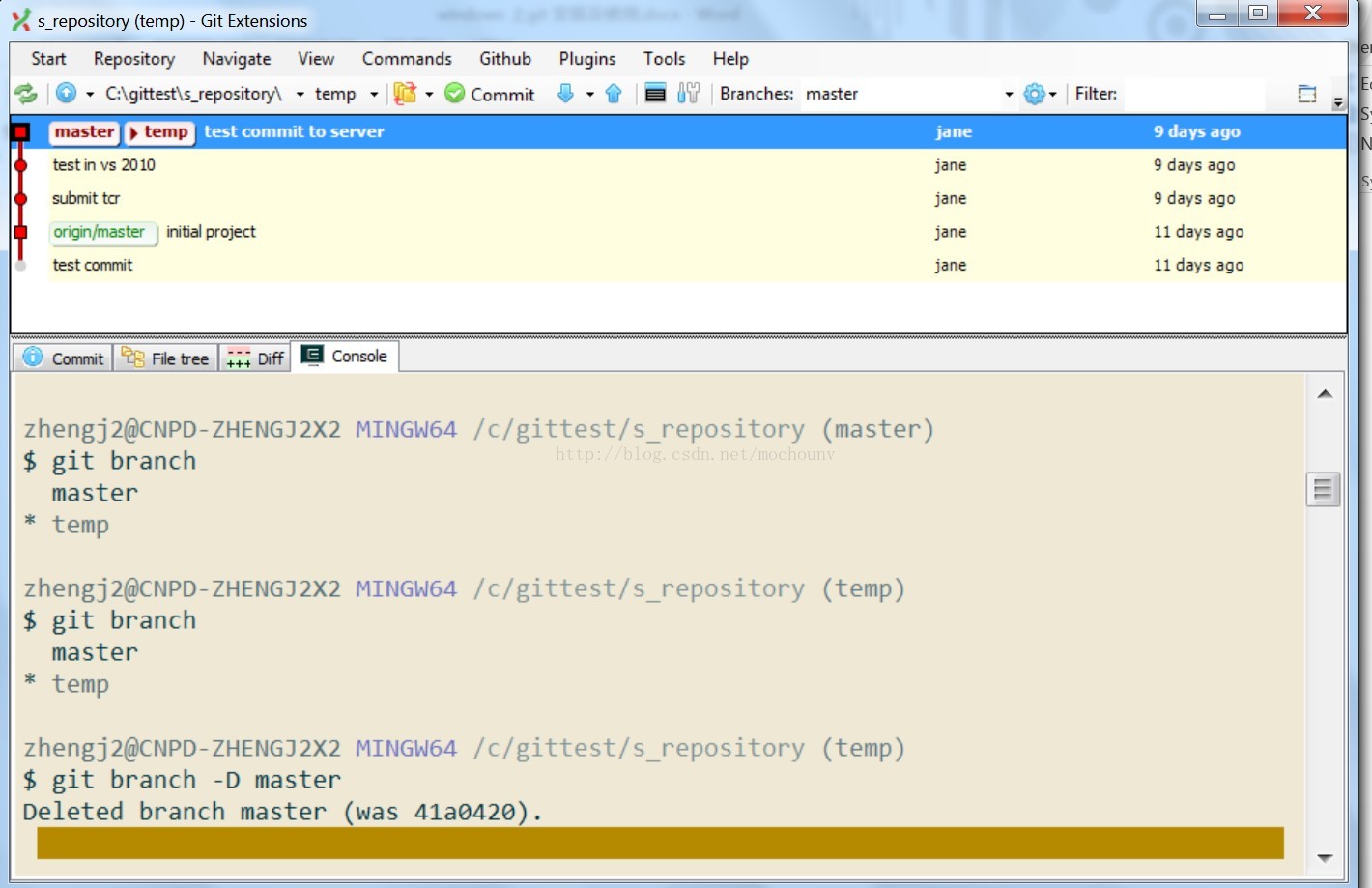Select the 'submit tcr' commit row
The image size is (1372, 888).
coord(678,198)
